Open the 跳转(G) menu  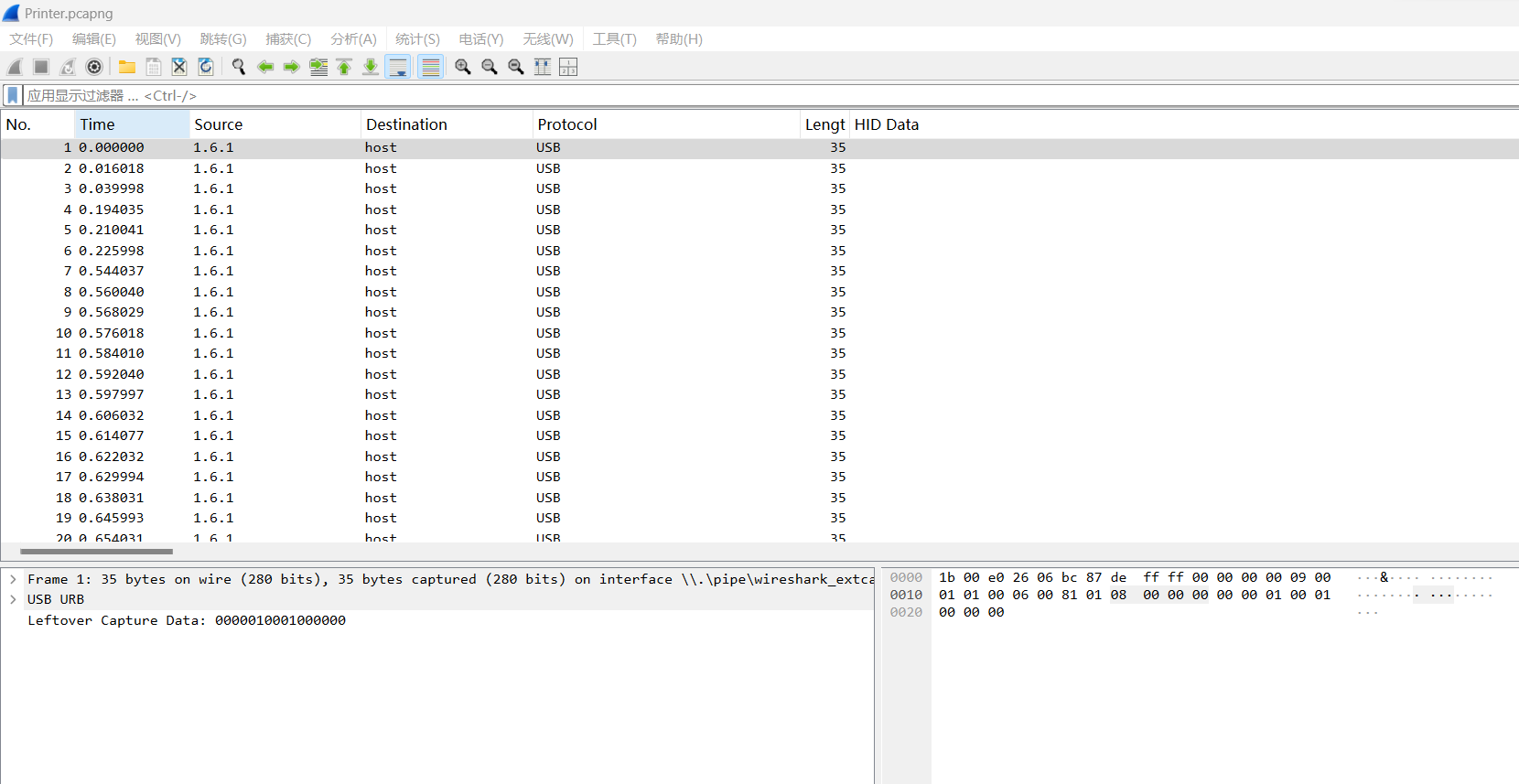pos(223,39)
